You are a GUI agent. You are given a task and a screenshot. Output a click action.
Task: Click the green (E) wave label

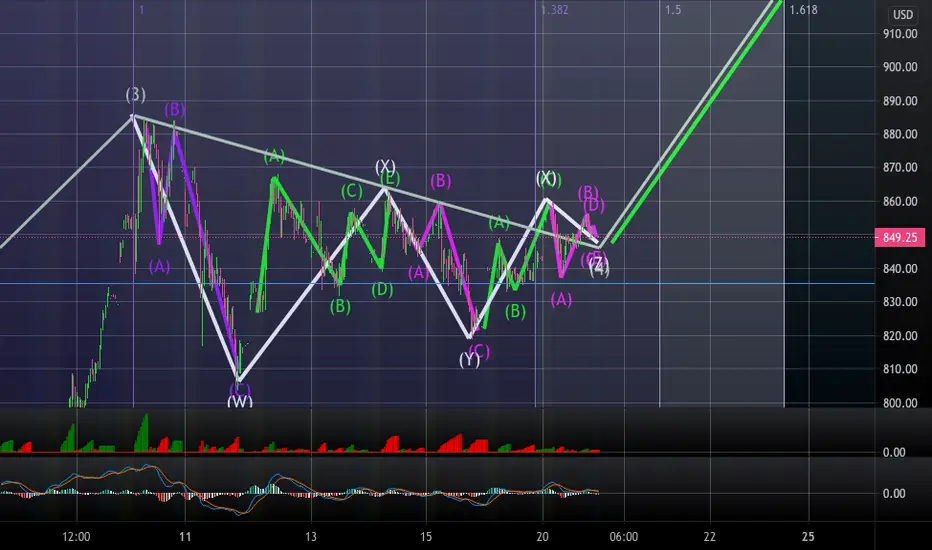point(391,178)
